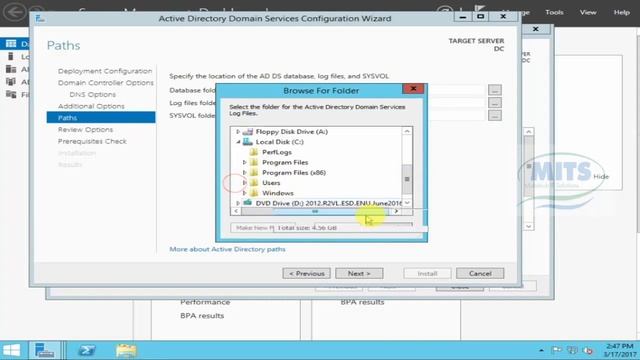Select the Windows folder name
The image size is (640, 360).
click(278, 193)
